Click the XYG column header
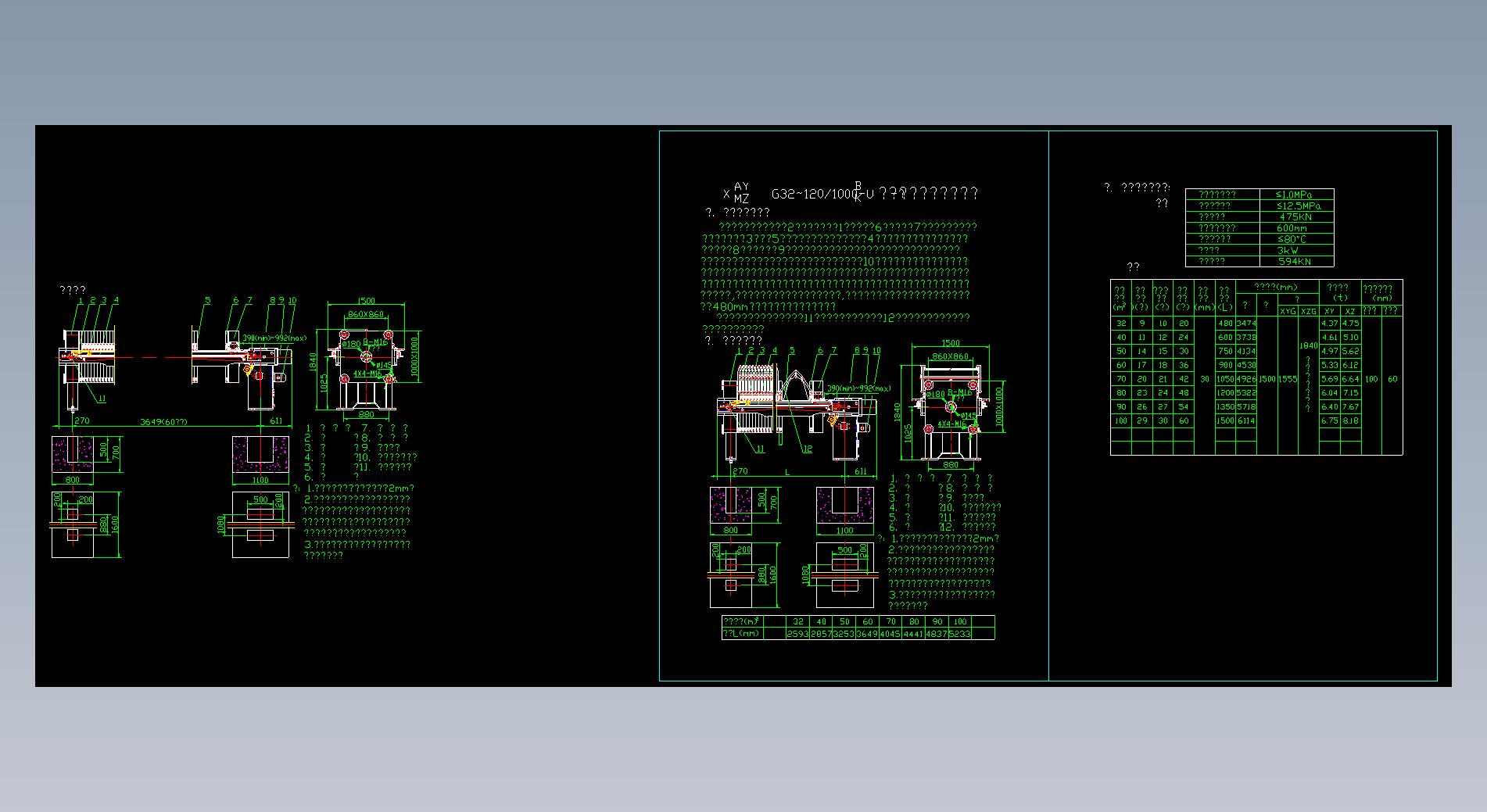1487x812 pixels. click(x=1288, y=311)
